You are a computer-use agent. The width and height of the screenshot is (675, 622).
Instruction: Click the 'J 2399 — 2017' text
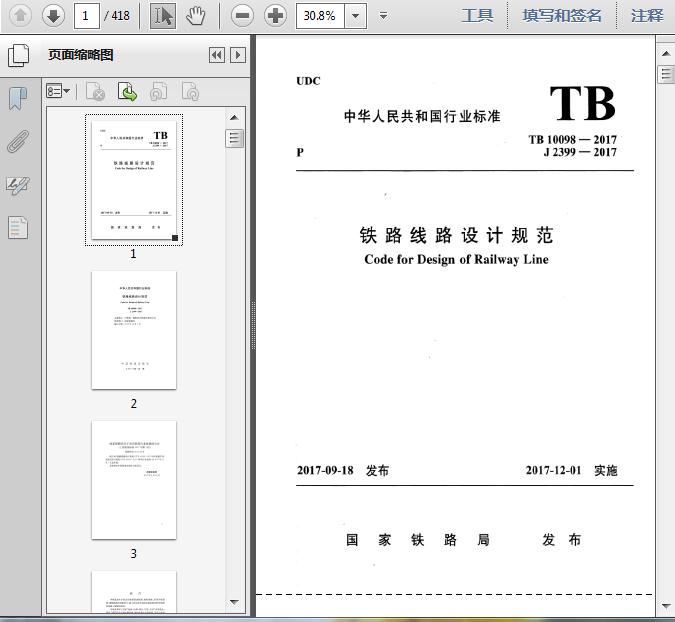pos(580,152)
